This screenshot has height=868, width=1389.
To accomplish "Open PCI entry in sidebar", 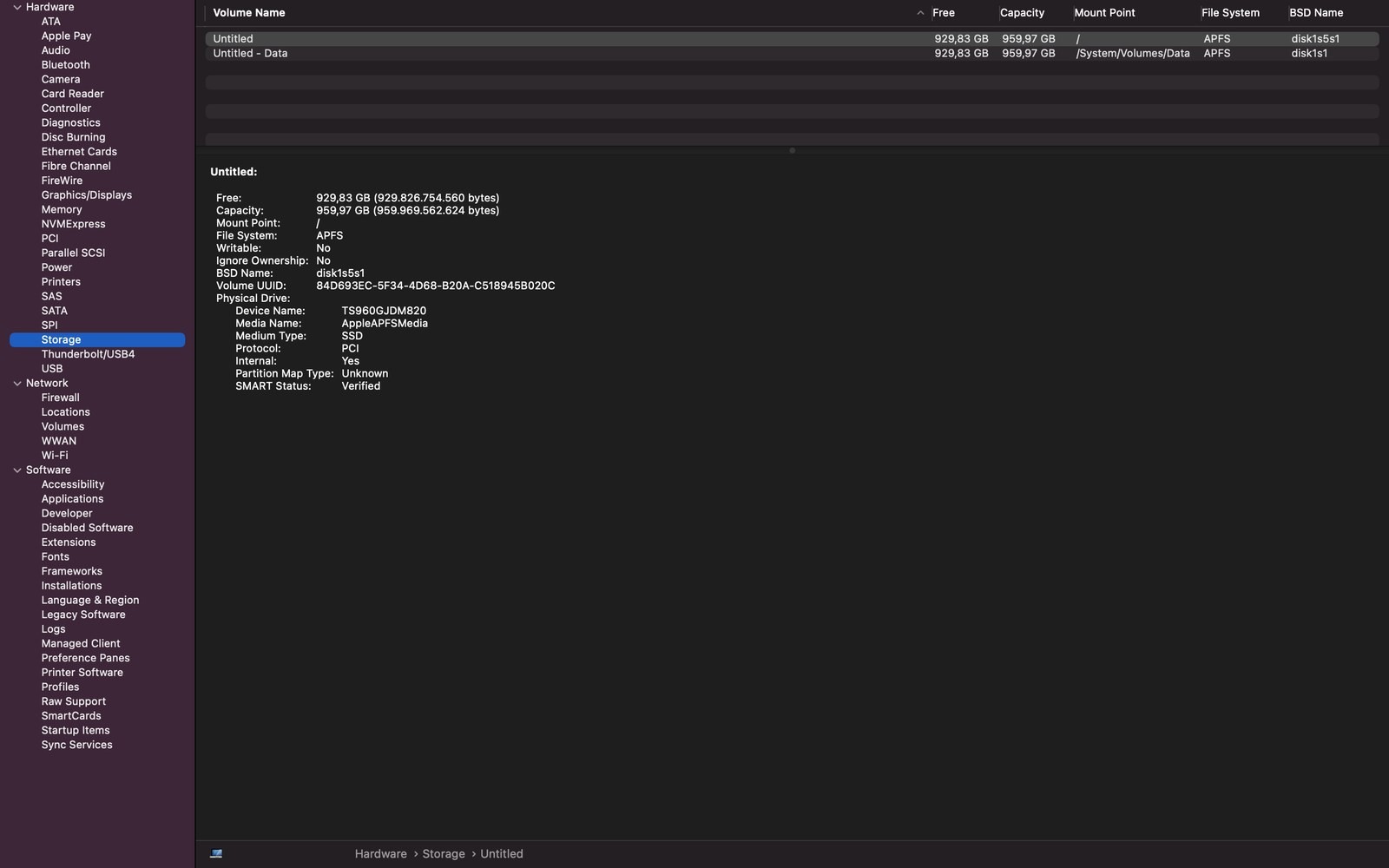I will point(50,239).
